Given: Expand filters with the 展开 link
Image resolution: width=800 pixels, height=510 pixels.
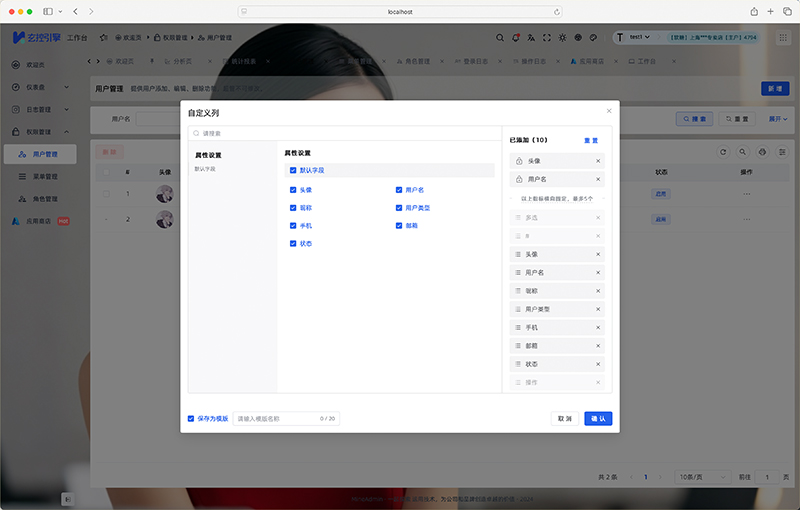Looking at the screenshot, I should (778, 119).
